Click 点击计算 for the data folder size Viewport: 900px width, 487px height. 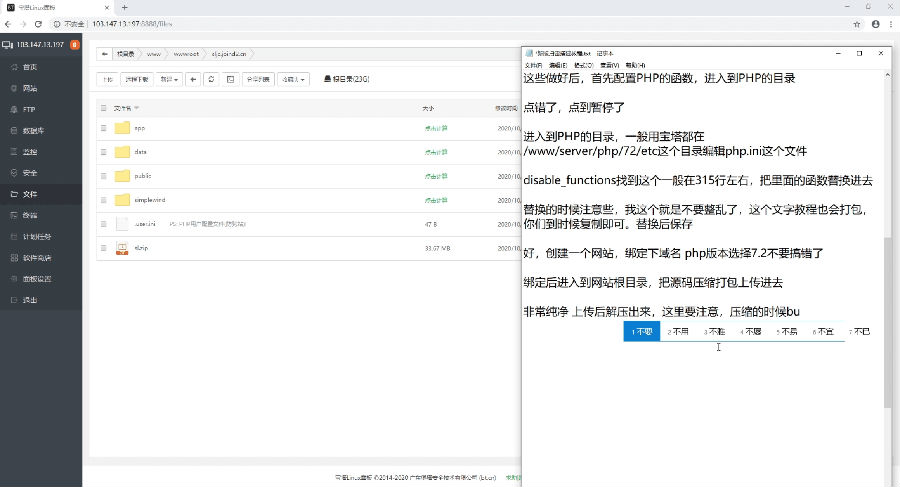coord(436,152)
